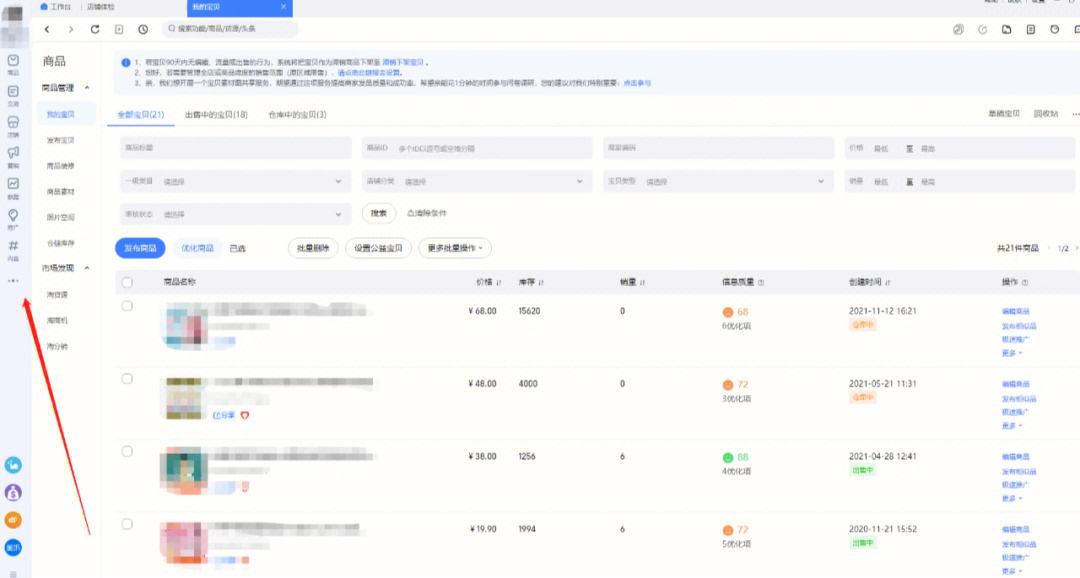1080x578 pixels.
Task: Open the 推广 promotion icon in left sidebar
Action: 13,217
